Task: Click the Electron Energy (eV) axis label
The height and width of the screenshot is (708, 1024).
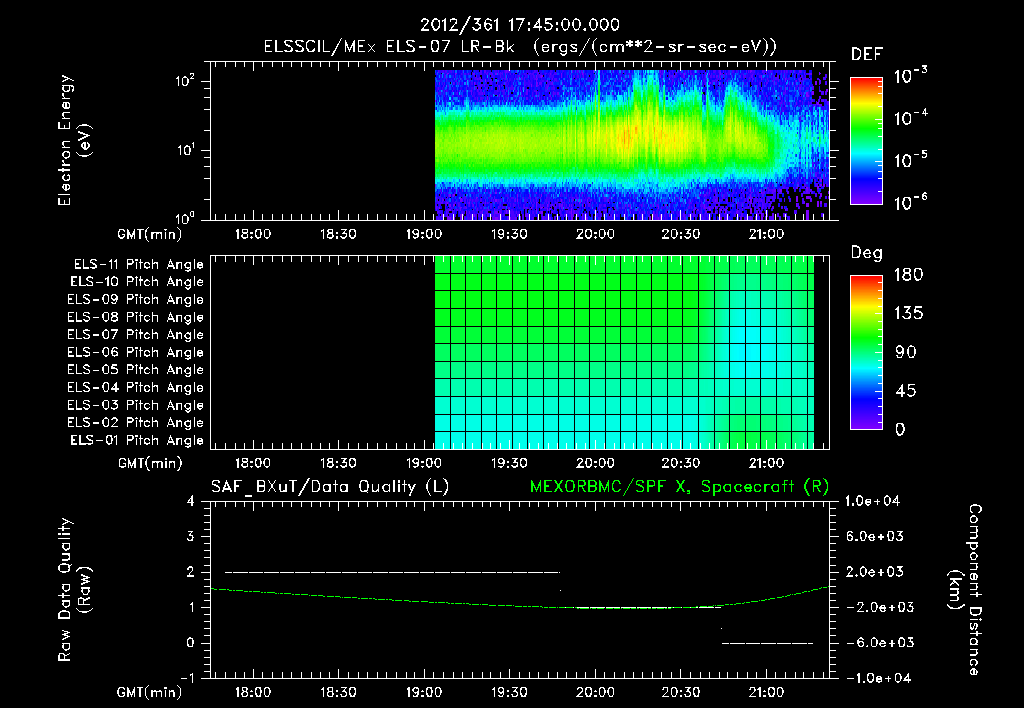Action: pos(74,140)
